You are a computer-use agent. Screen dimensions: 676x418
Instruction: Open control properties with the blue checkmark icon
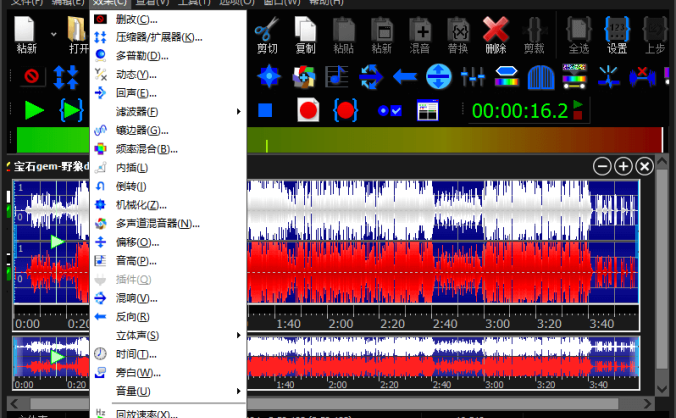(389, 111)
